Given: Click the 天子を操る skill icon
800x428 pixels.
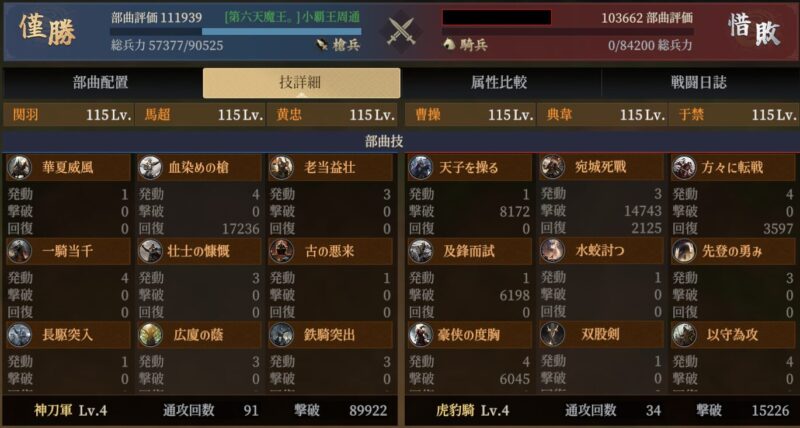Looking at the screenshot, I should pyautogui.click(x=421, y=167).
